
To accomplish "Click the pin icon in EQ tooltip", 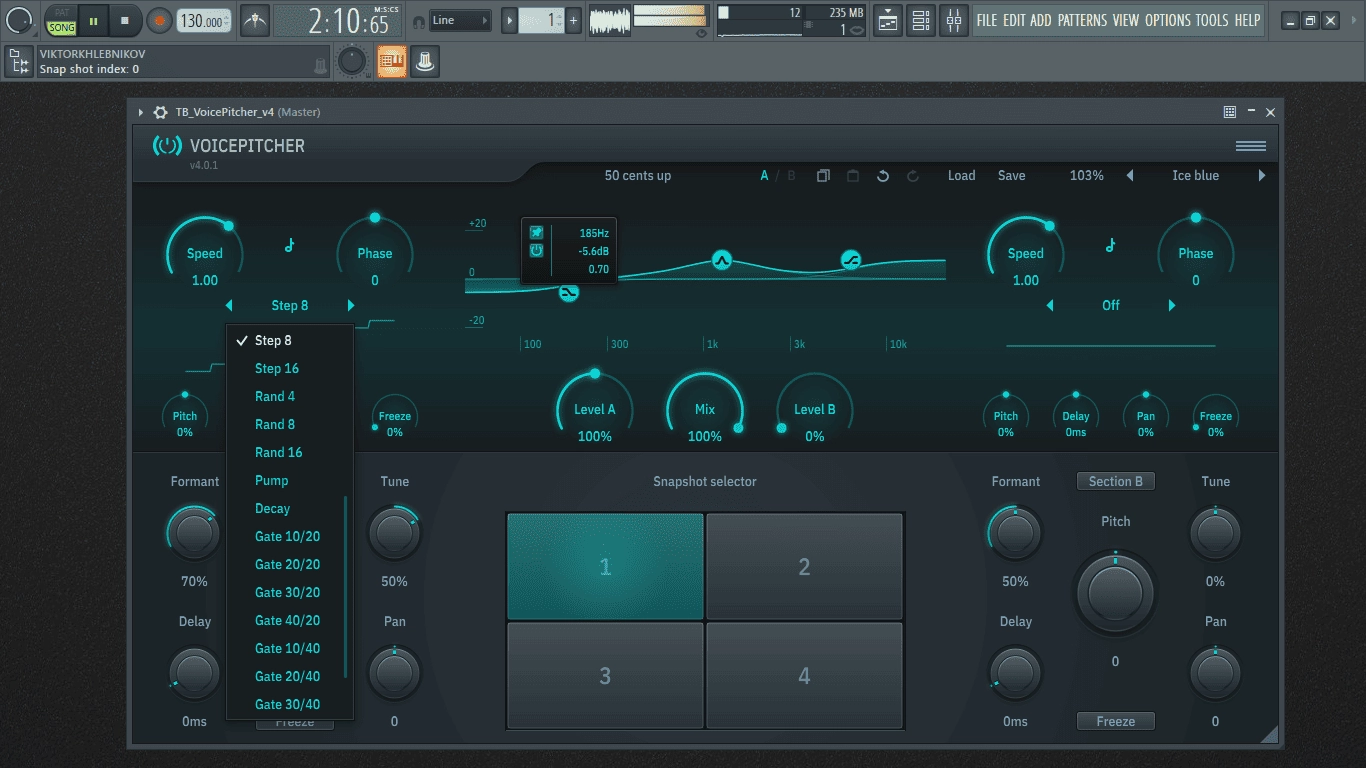I will 537,233.
